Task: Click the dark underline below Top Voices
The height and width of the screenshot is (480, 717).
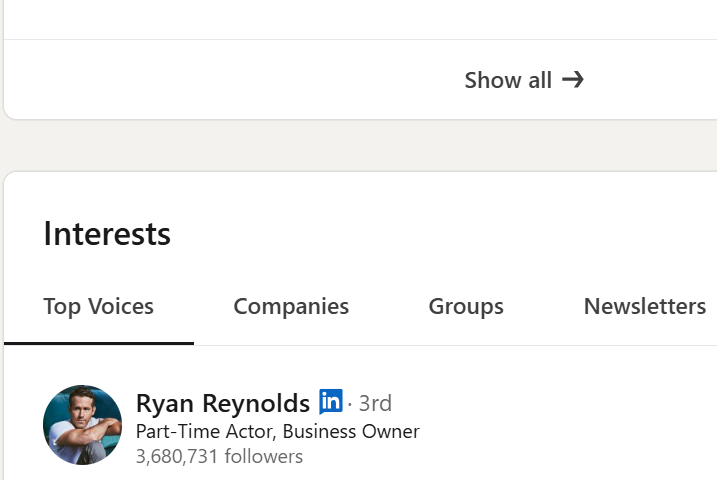Action: tap(98, 343)
